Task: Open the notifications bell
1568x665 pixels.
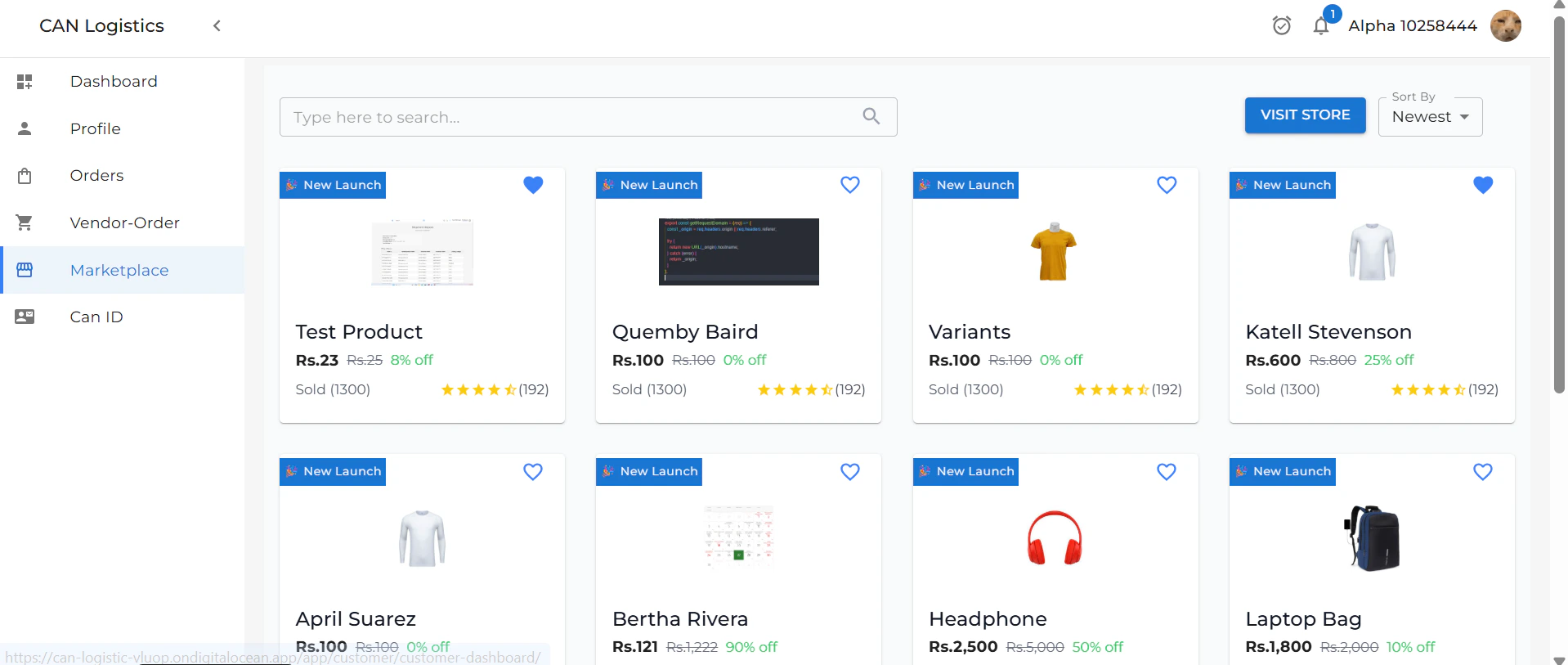Action: [x=1321, y=26]
